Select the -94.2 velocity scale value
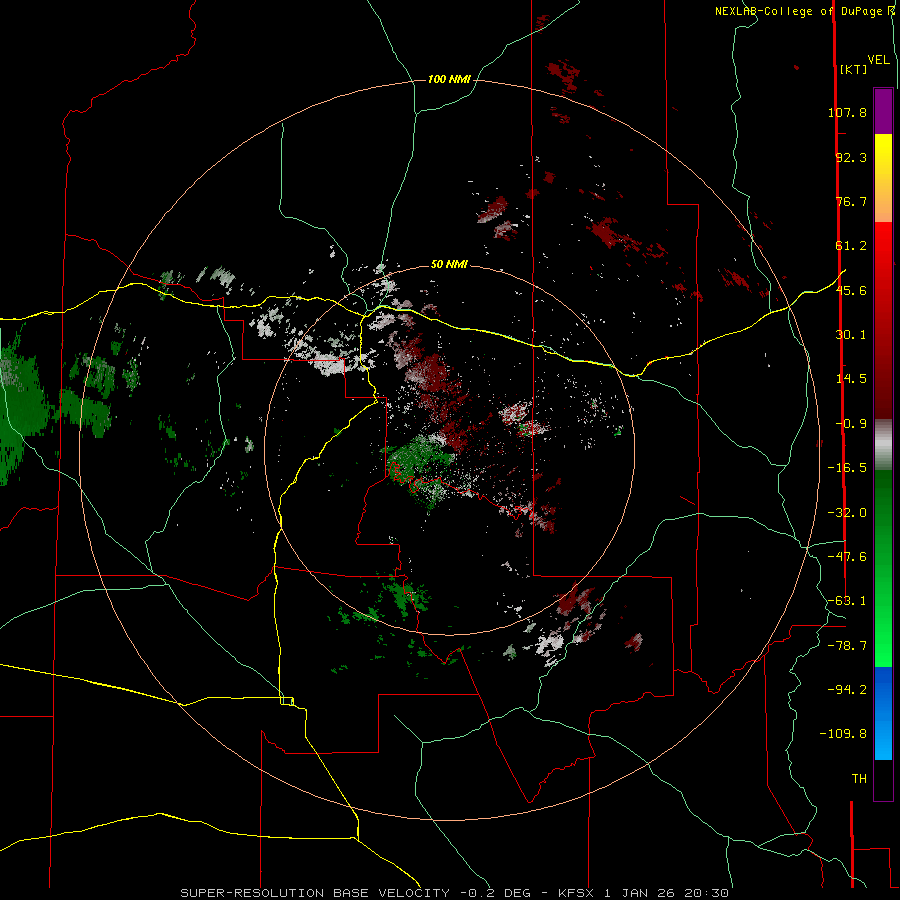900x900 pixels. (x=847, y=689)
